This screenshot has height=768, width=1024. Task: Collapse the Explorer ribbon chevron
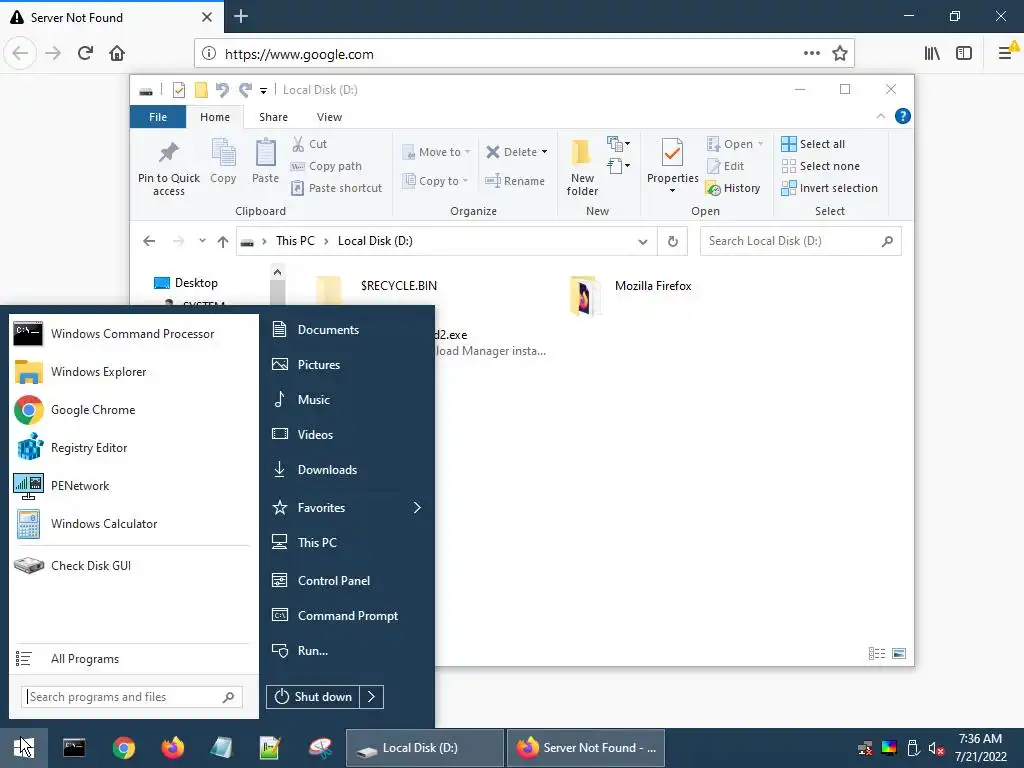point(880,116)
